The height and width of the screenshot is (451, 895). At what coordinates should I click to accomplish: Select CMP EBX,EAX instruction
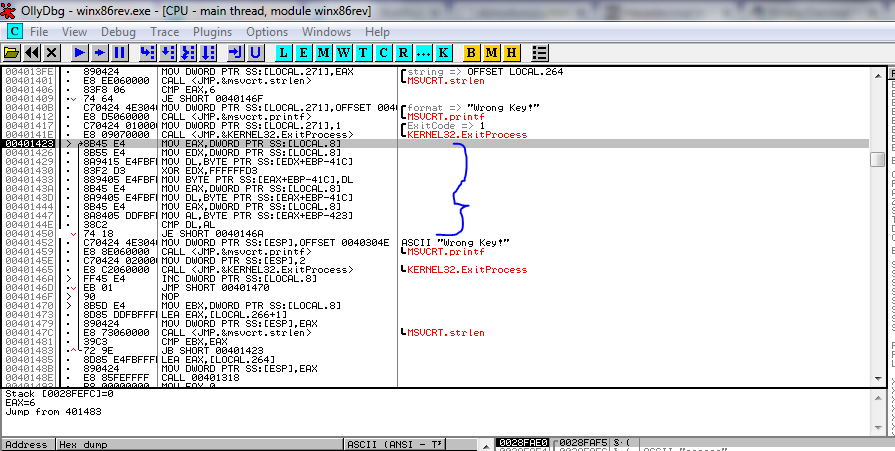(x=191, y=341)
